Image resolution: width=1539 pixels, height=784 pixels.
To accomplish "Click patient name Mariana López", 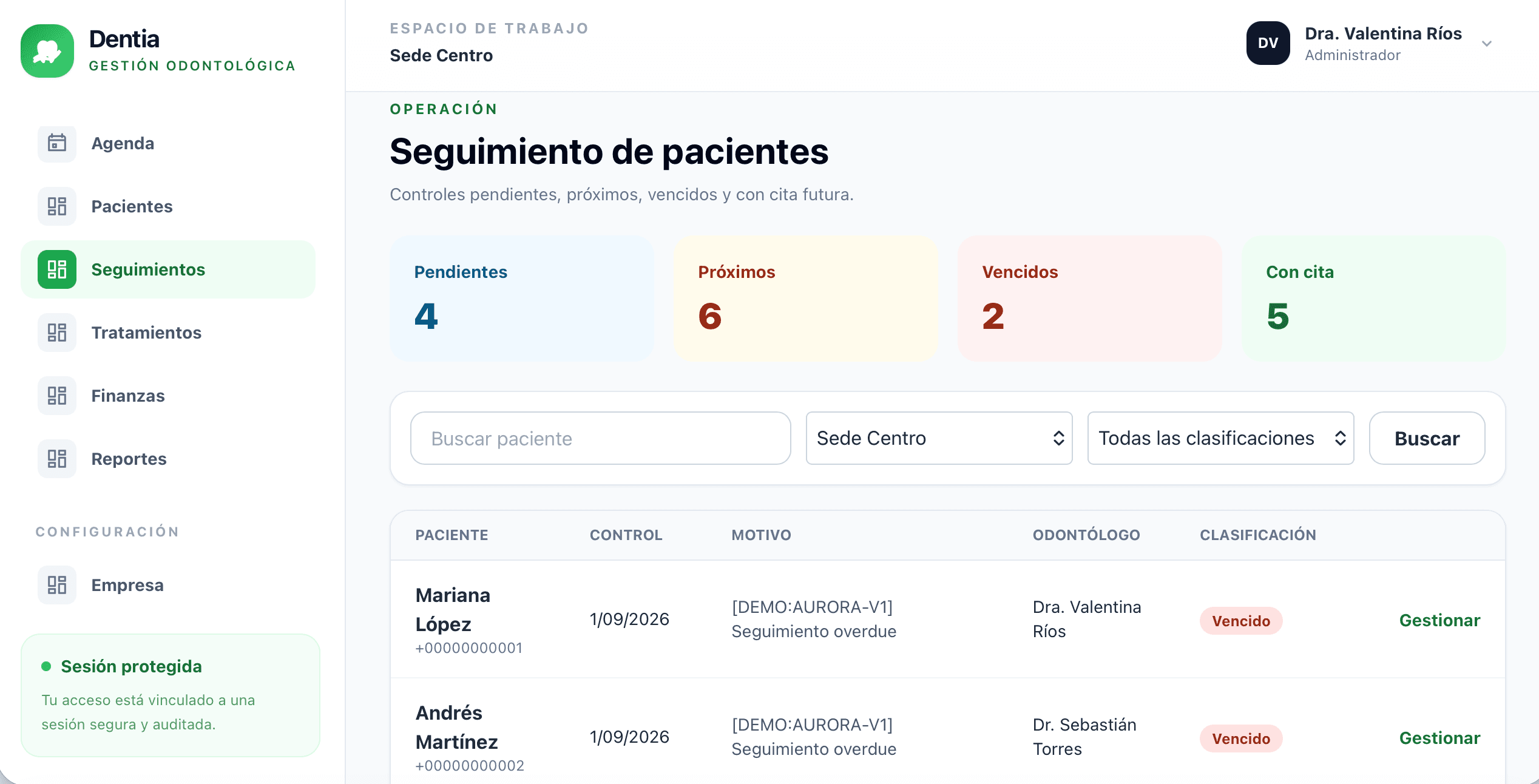I will pos(453,609).
